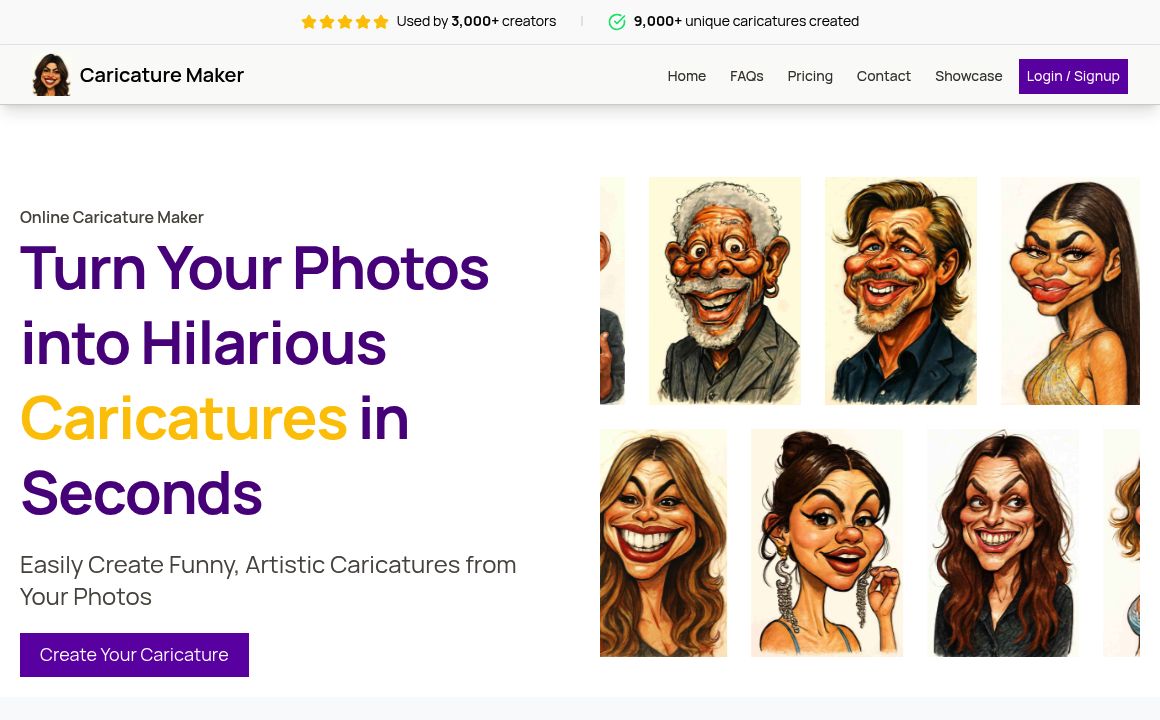Select the Selena Gomez caricature thumbnail
1160x720 pixels.
point(827,542)
